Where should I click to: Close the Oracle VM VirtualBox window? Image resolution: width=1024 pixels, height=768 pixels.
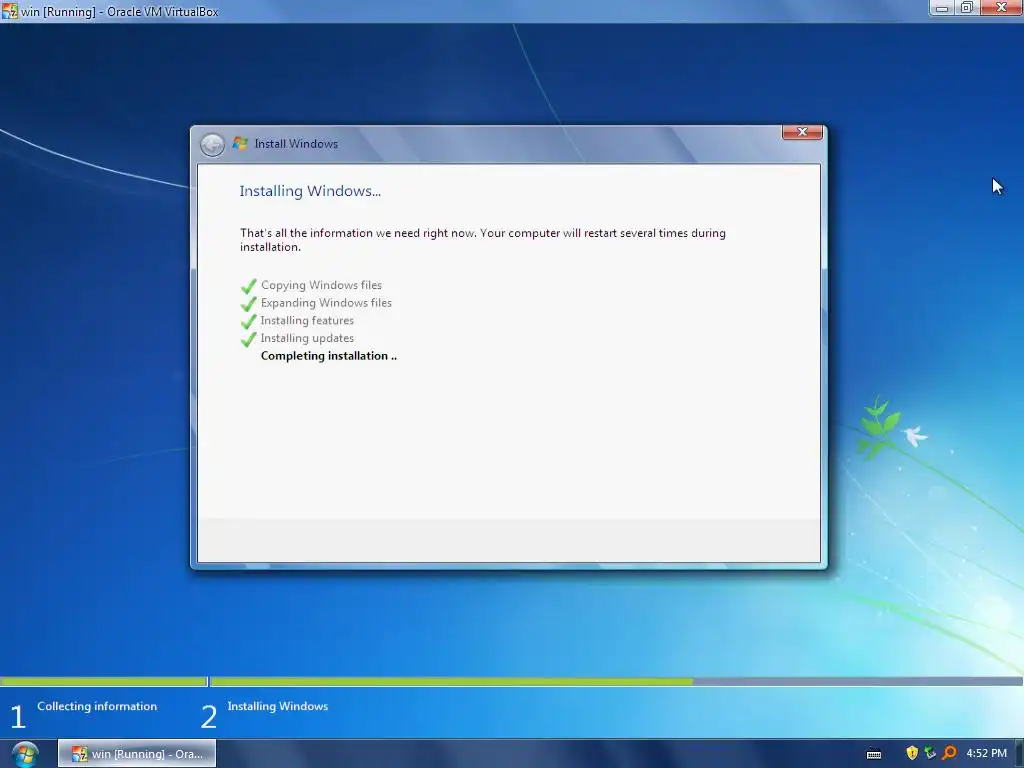pyautogui.click(x=1001, y=8)
